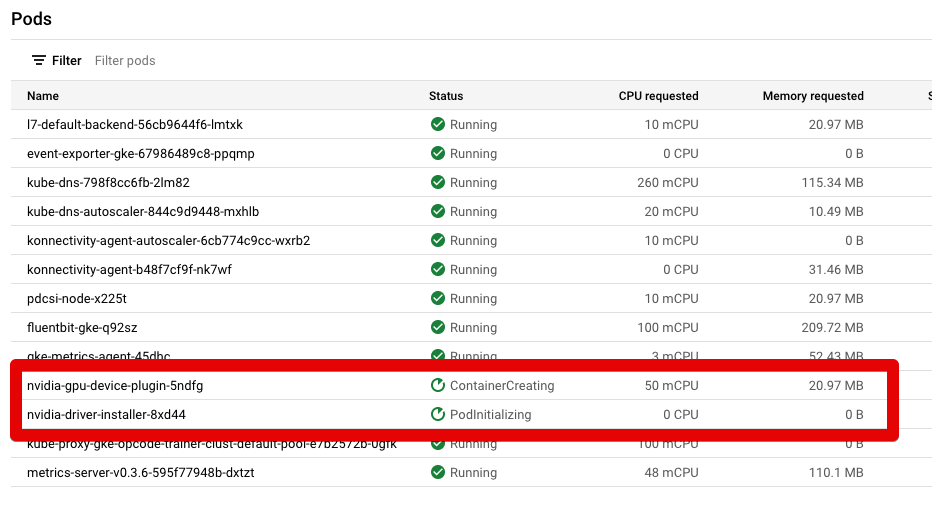Sort by the Status column header
Screen dimensions: 932x509
point(446,96)
